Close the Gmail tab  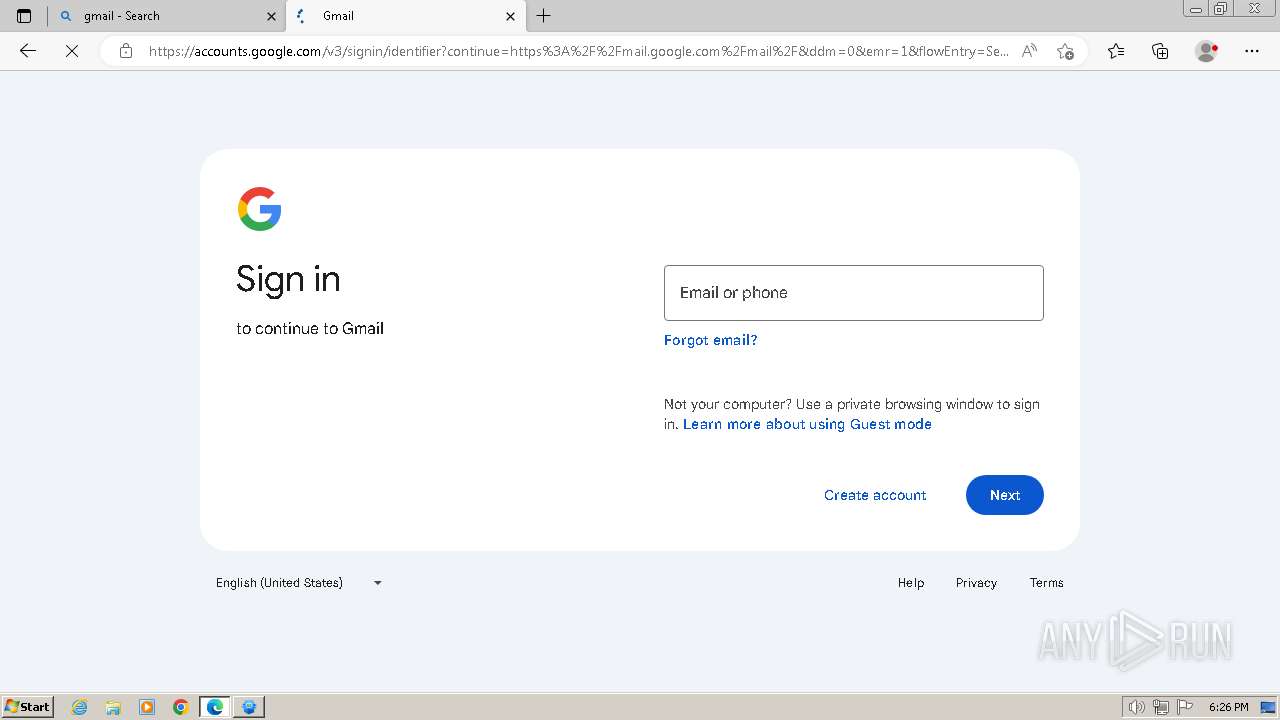[511, 16]
